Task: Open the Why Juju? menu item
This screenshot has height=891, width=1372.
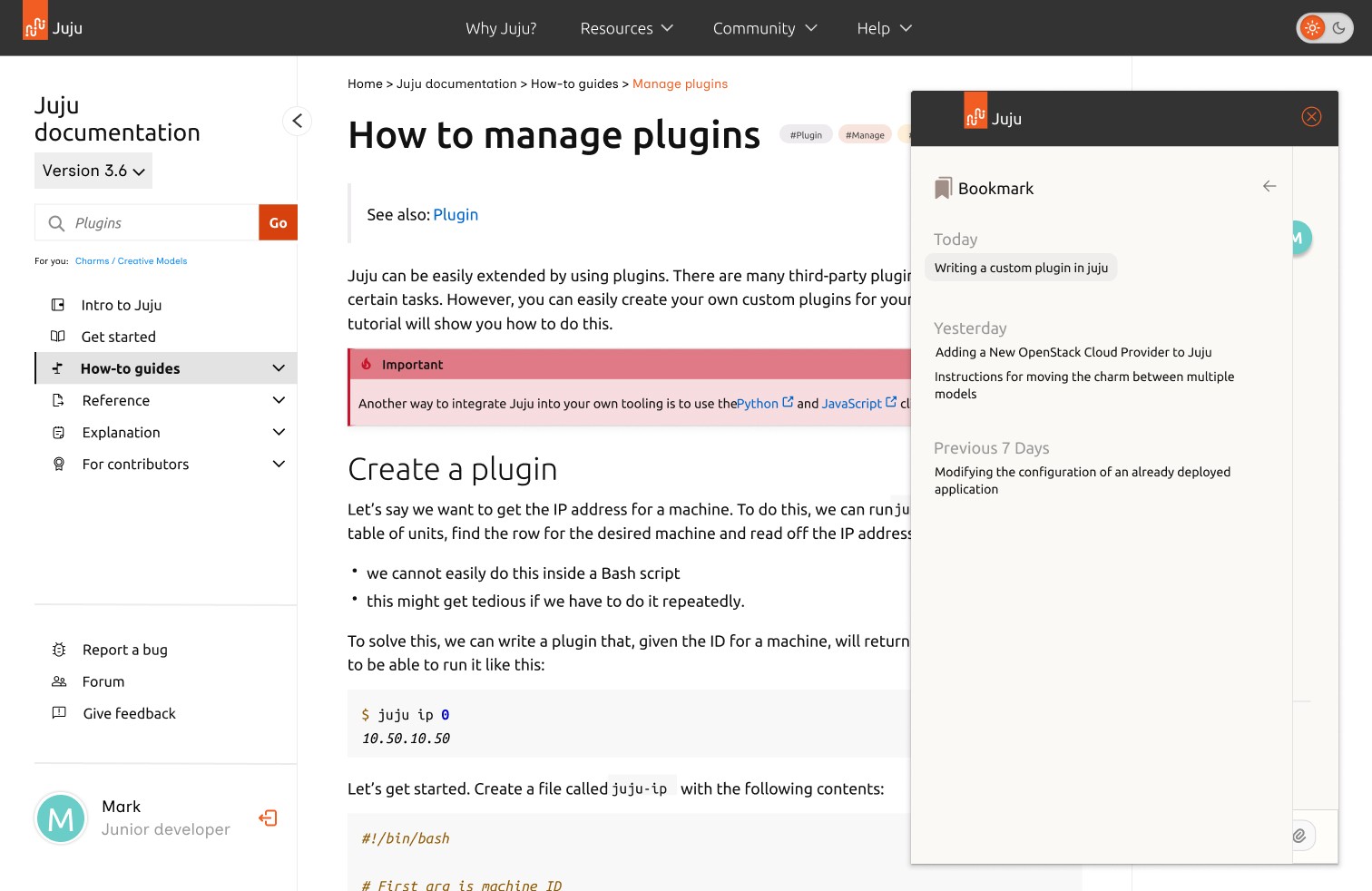Action: (501, 28)
